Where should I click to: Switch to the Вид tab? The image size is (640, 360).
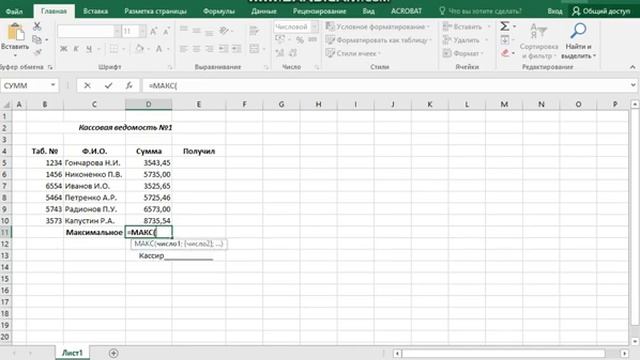tap(368, 11)
